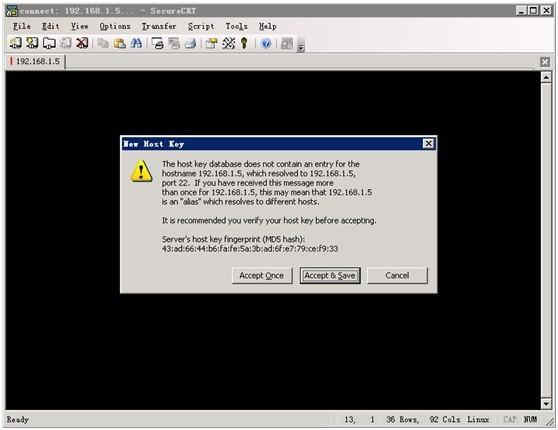Screen dimensions: 558x430
Task: Click the Public Key icon in toolbar
Action: click(244, 43)
